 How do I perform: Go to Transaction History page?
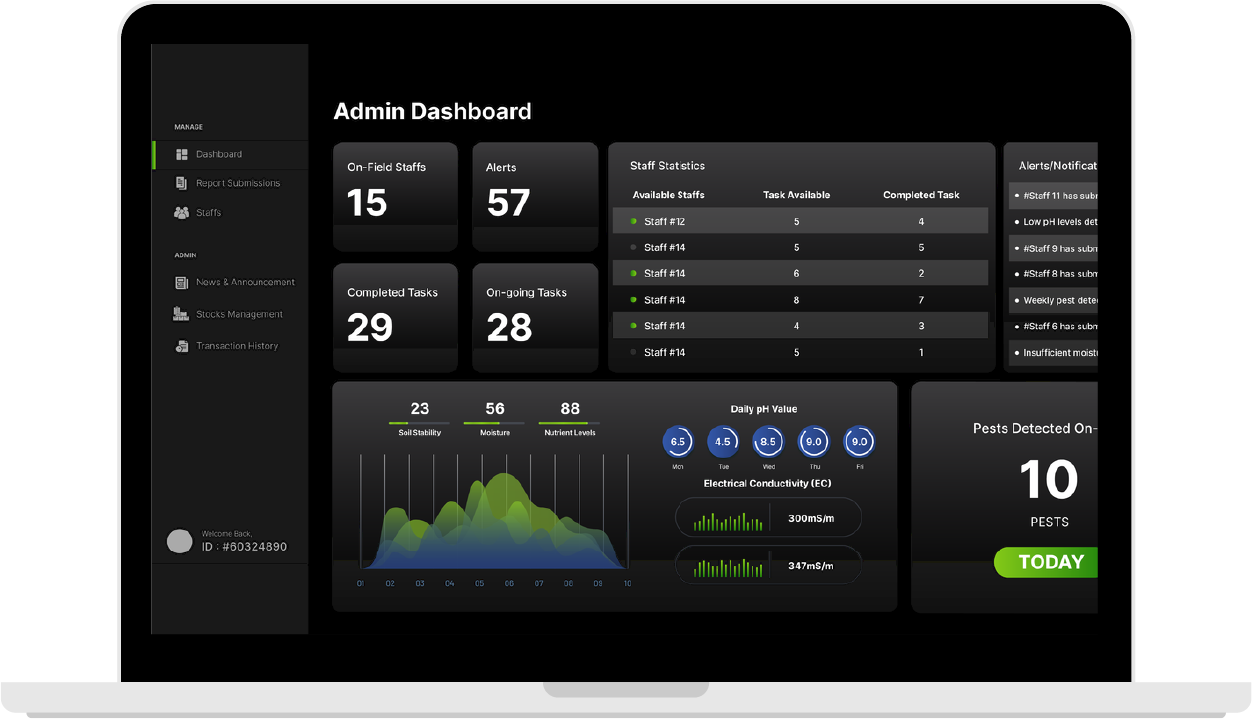(237, 346)
